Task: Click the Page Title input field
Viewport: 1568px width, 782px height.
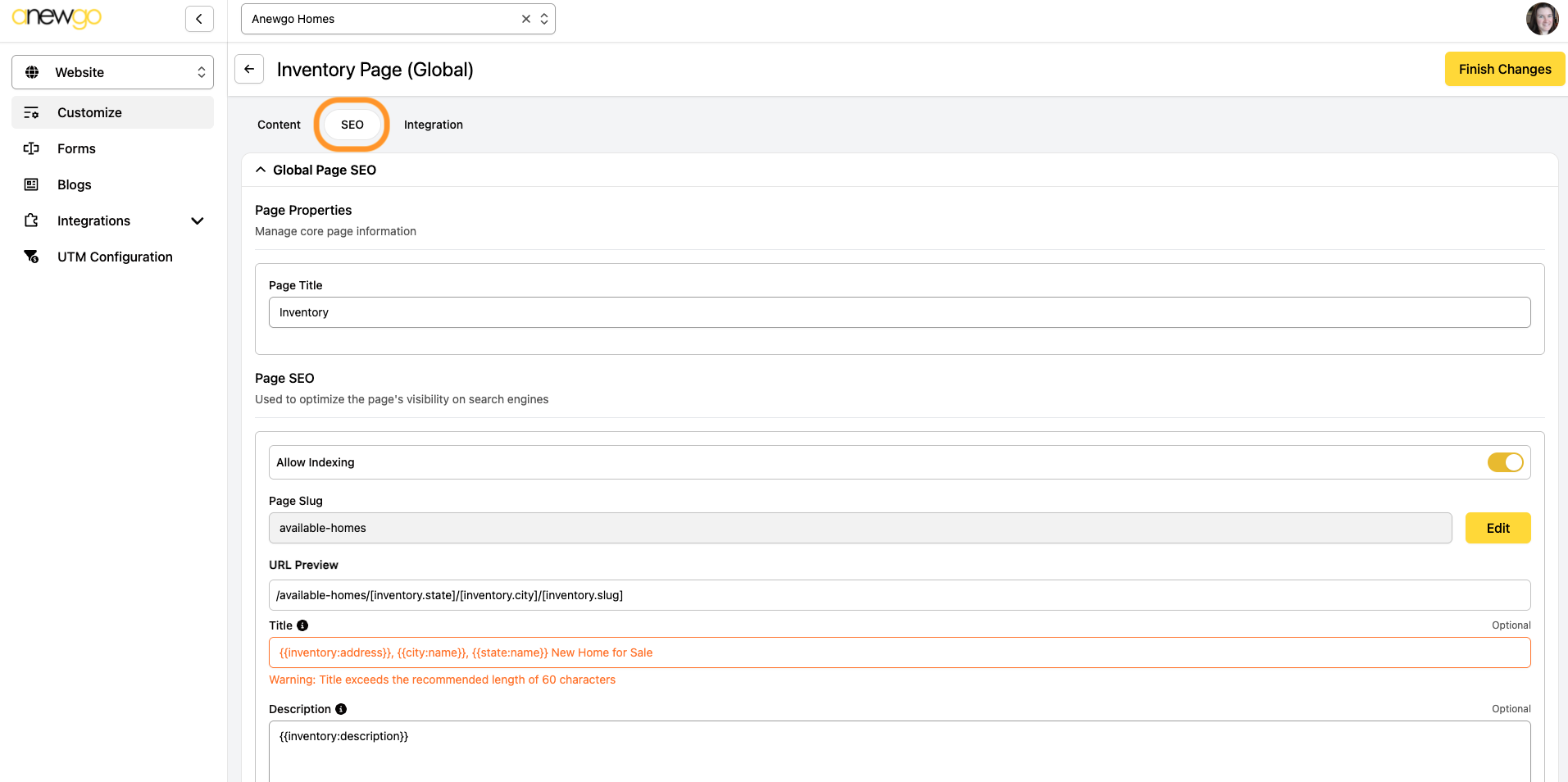Action: [x=899, y=312]
